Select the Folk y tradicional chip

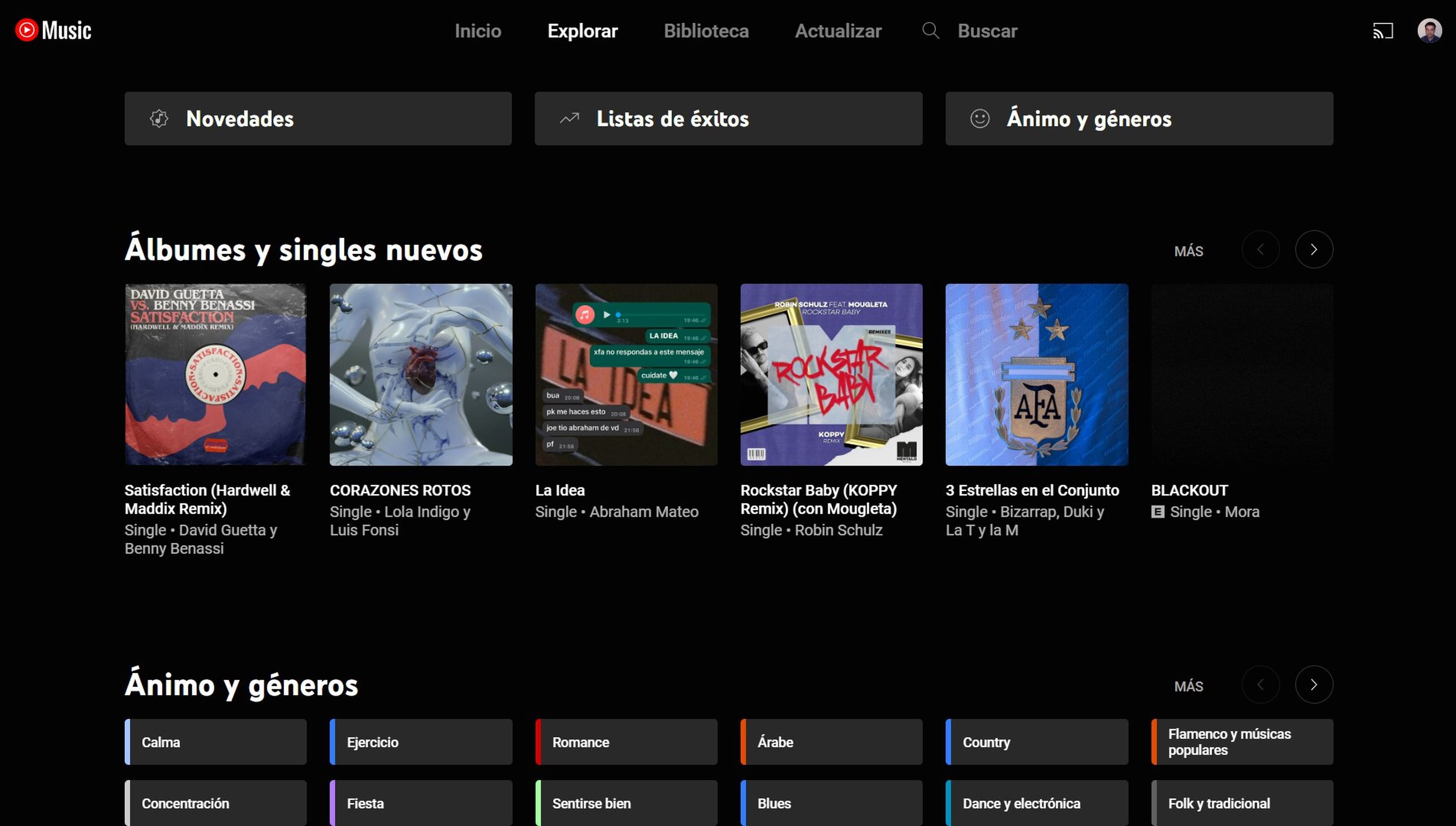point(1242,803)
